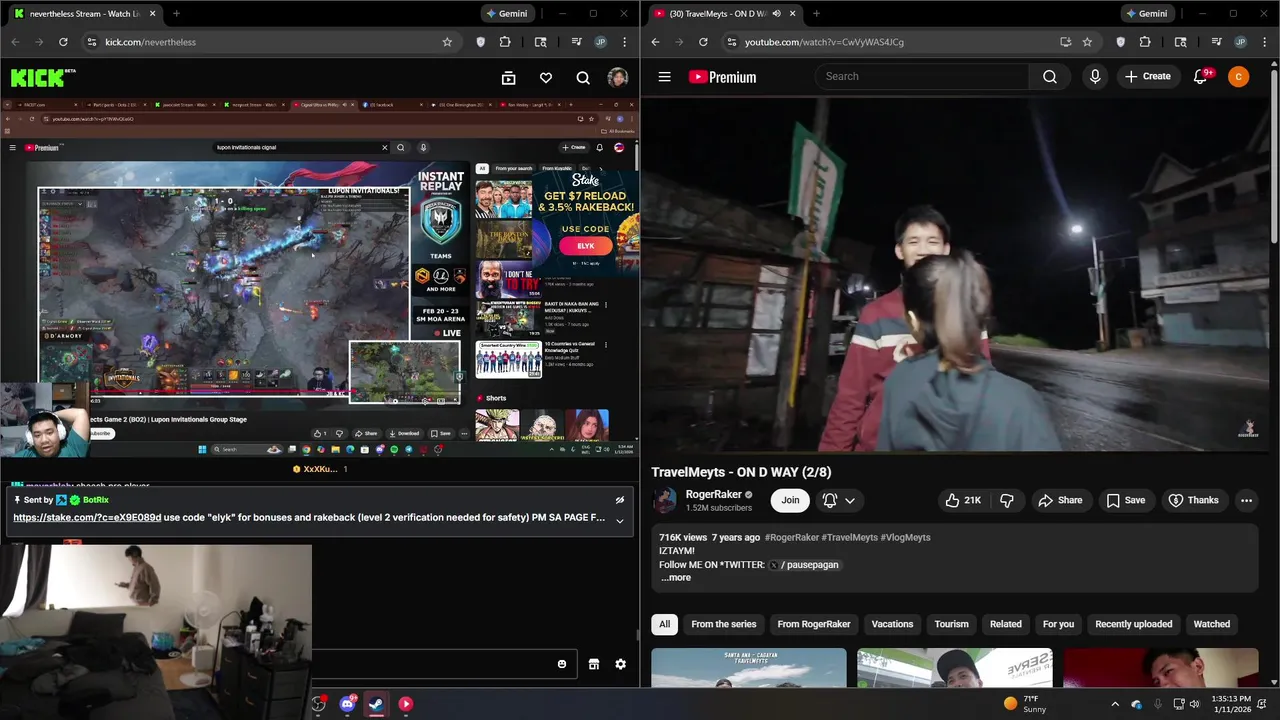Go back in the YouTube window
The width and height of the screenshot is (1280, 720).
(x=655, y=42)
